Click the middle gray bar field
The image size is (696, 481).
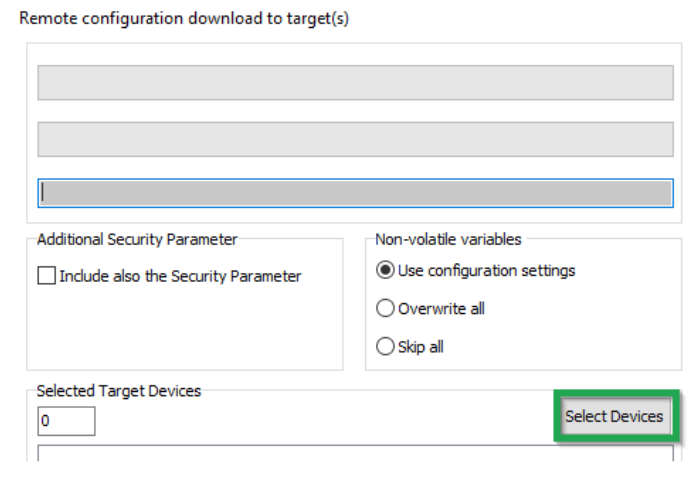pos(355,139)
